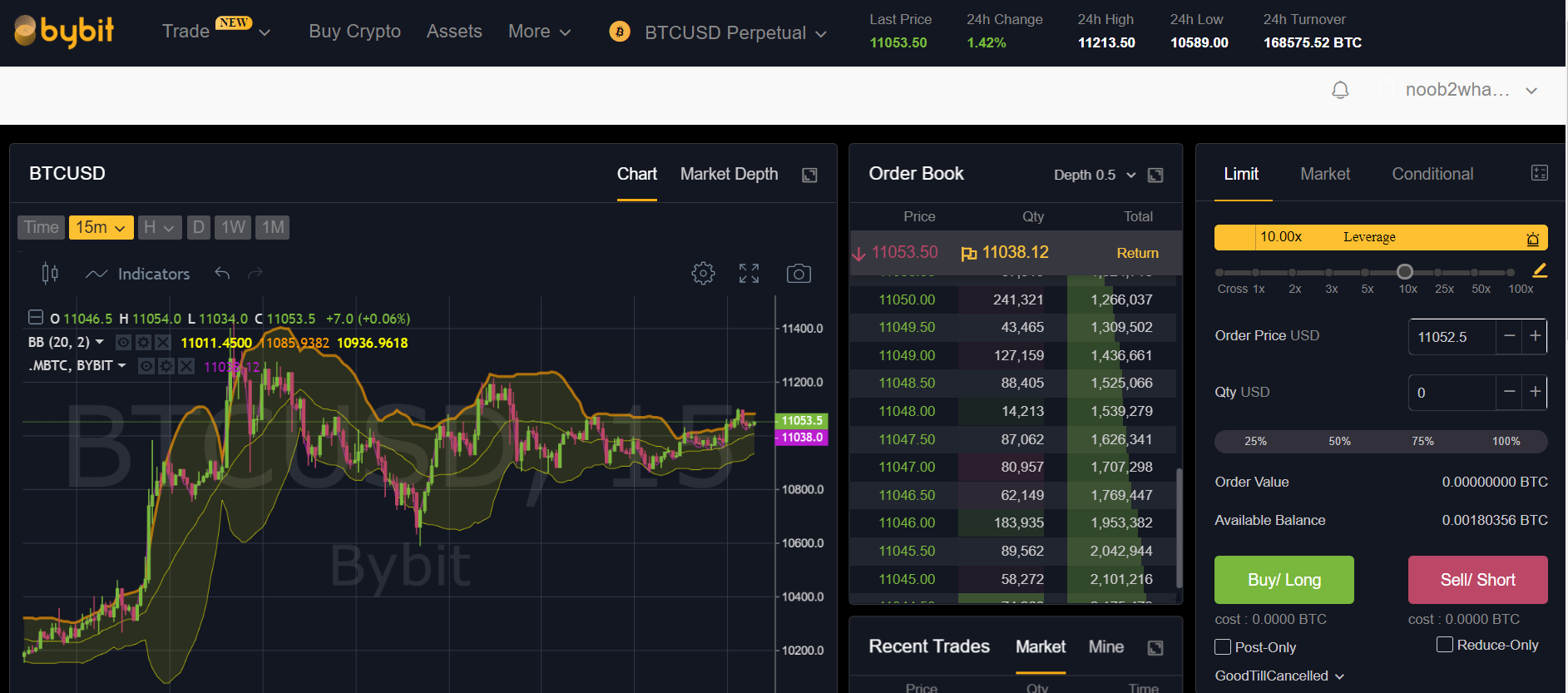Click Sell/ Short button
Image resolution: width=1568 pixels, height=693 pixels.
pyautogui.click(x=1478, y=580)
